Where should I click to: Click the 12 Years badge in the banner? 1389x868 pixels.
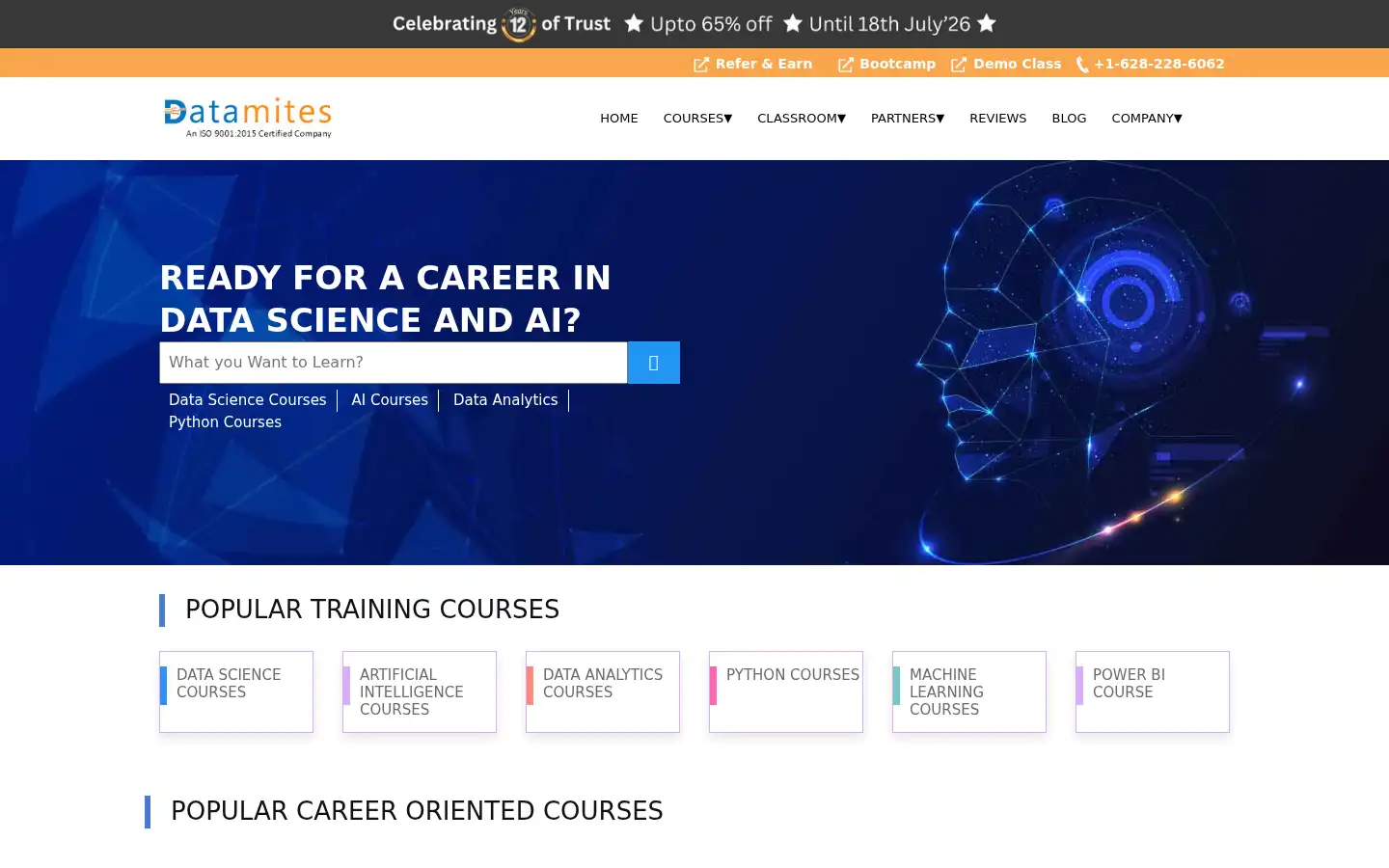[519, 24]
